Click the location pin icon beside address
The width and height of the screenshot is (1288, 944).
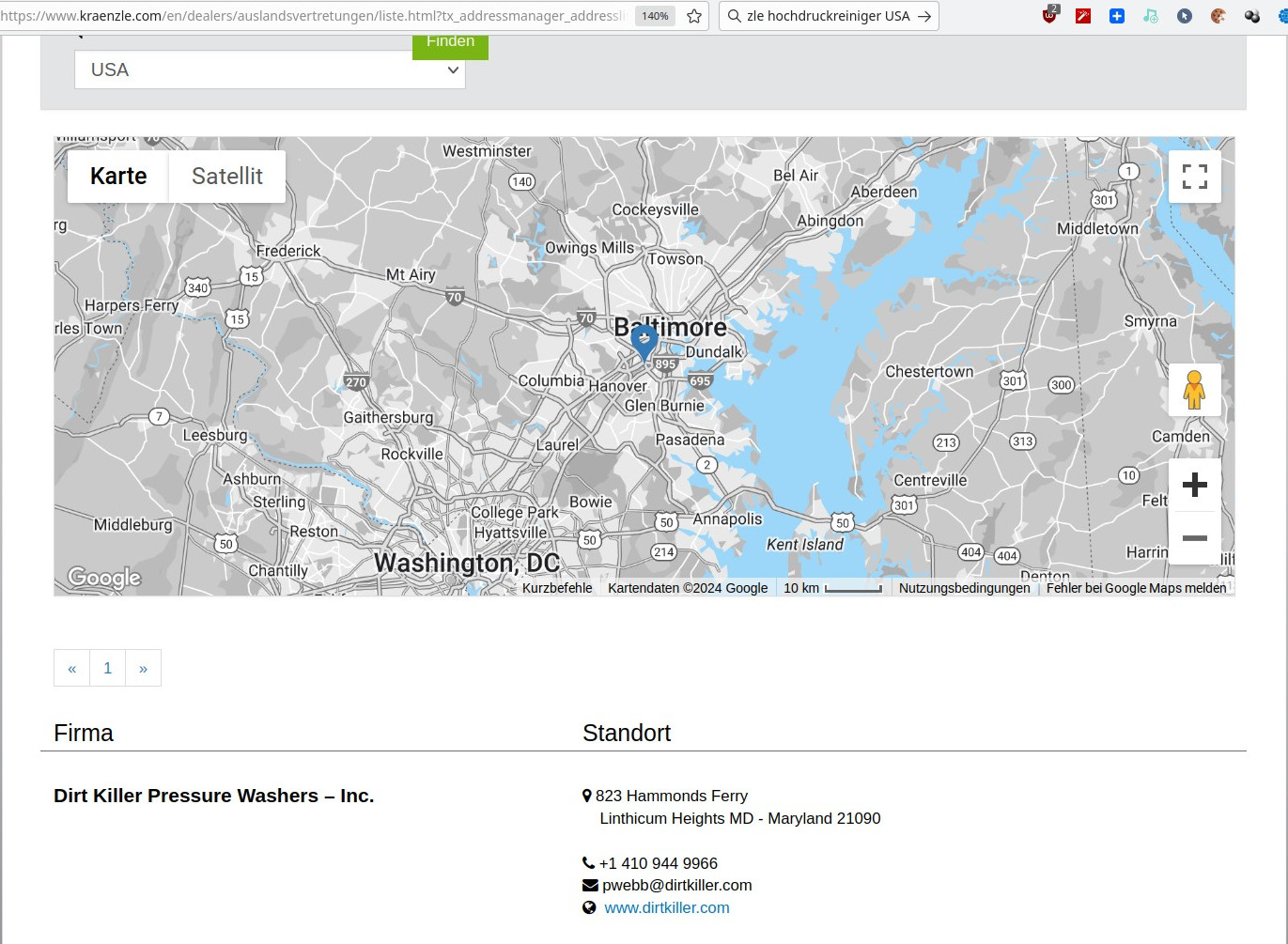pyautogui.click(x=587, y=796)
